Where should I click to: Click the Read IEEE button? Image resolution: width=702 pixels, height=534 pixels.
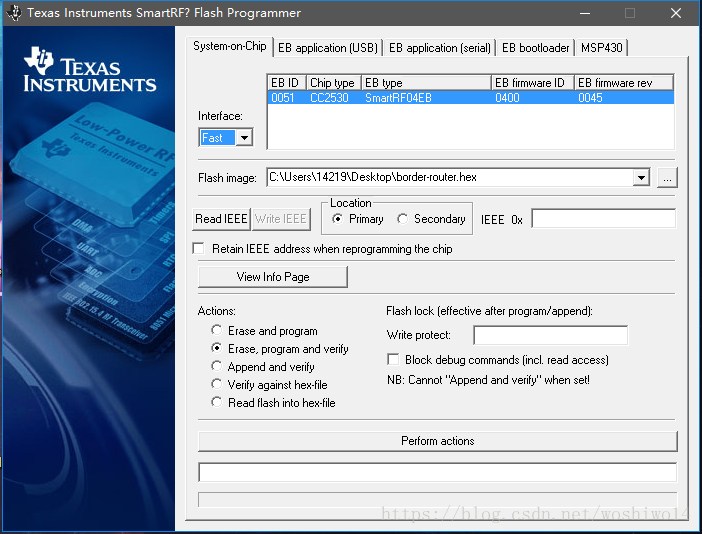[x=221, y=219]
